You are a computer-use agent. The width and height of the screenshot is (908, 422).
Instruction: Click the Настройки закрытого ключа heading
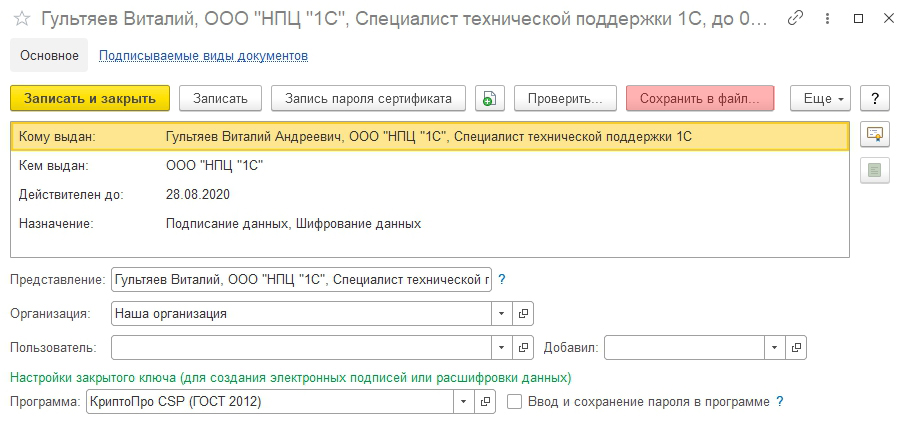point(291,378)
